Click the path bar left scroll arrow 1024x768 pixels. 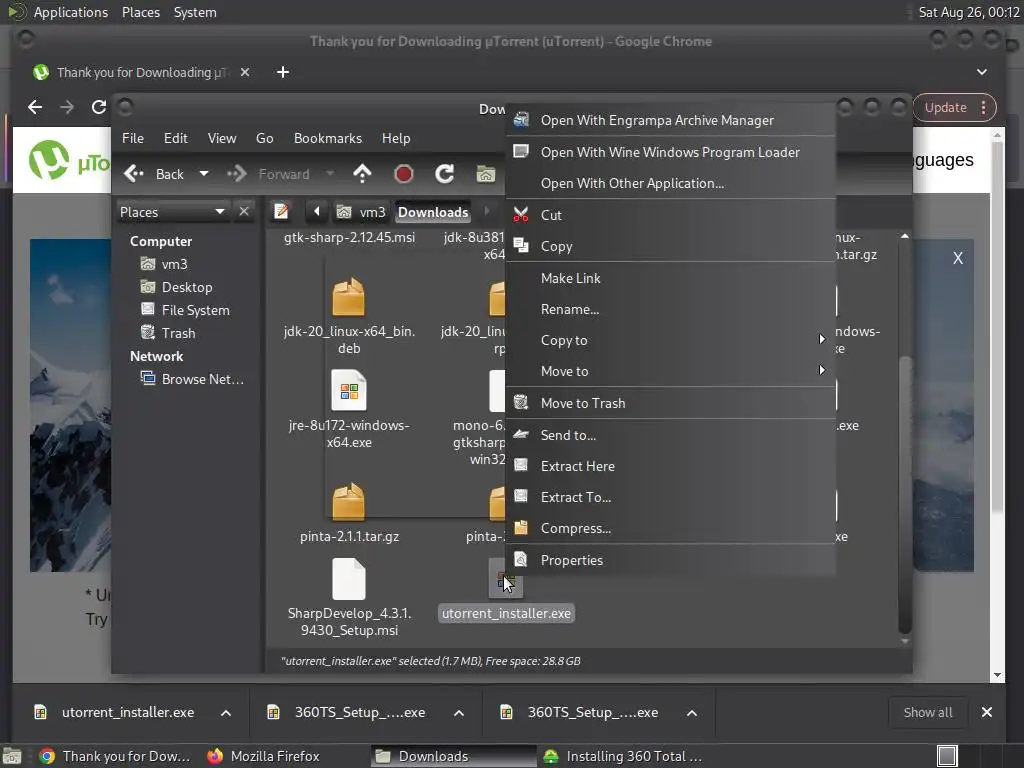tap(317, 212)
